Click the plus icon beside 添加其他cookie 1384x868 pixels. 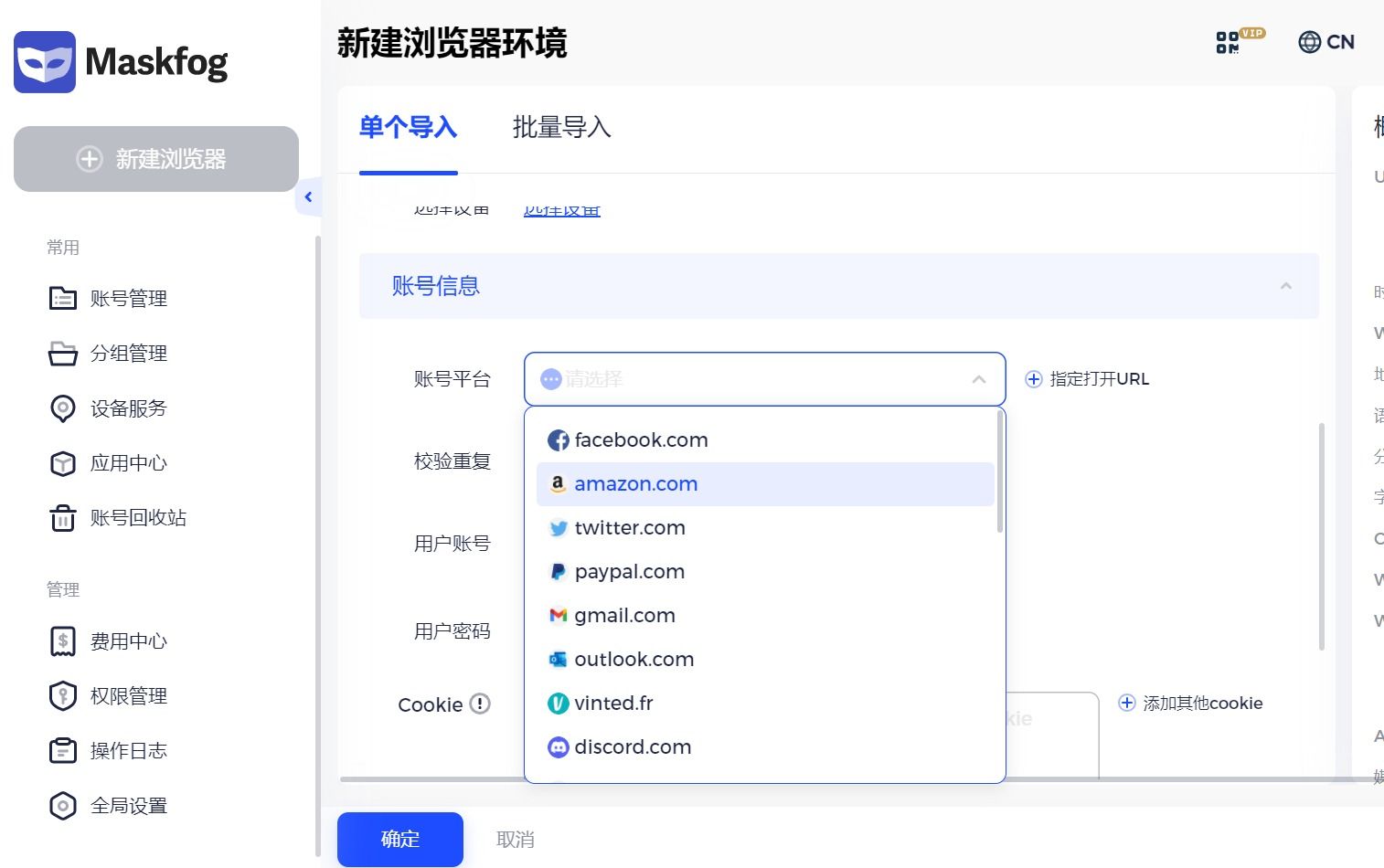[1127, 704]
